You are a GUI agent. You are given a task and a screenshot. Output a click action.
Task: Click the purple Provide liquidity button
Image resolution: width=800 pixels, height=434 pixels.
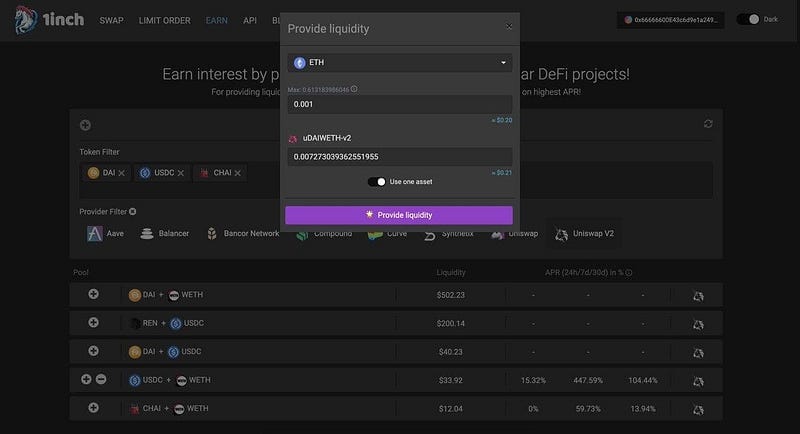[x=398, y=215]
